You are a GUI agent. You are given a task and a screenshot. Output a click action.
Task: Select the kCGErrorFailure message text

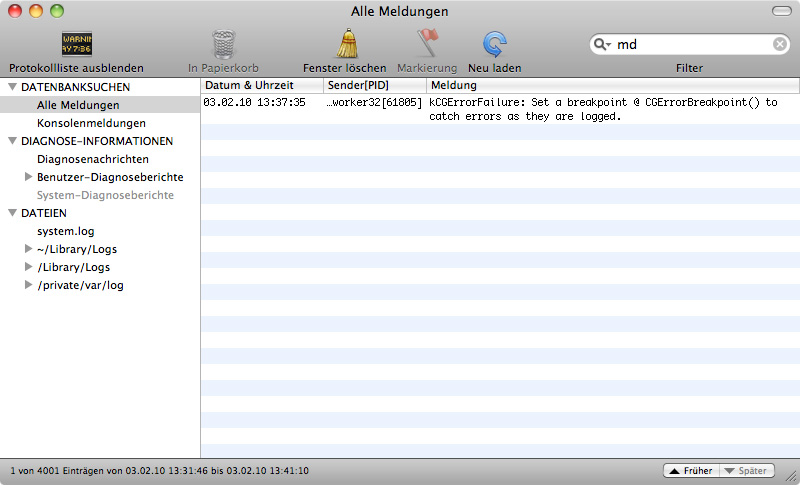coord(603,109)
